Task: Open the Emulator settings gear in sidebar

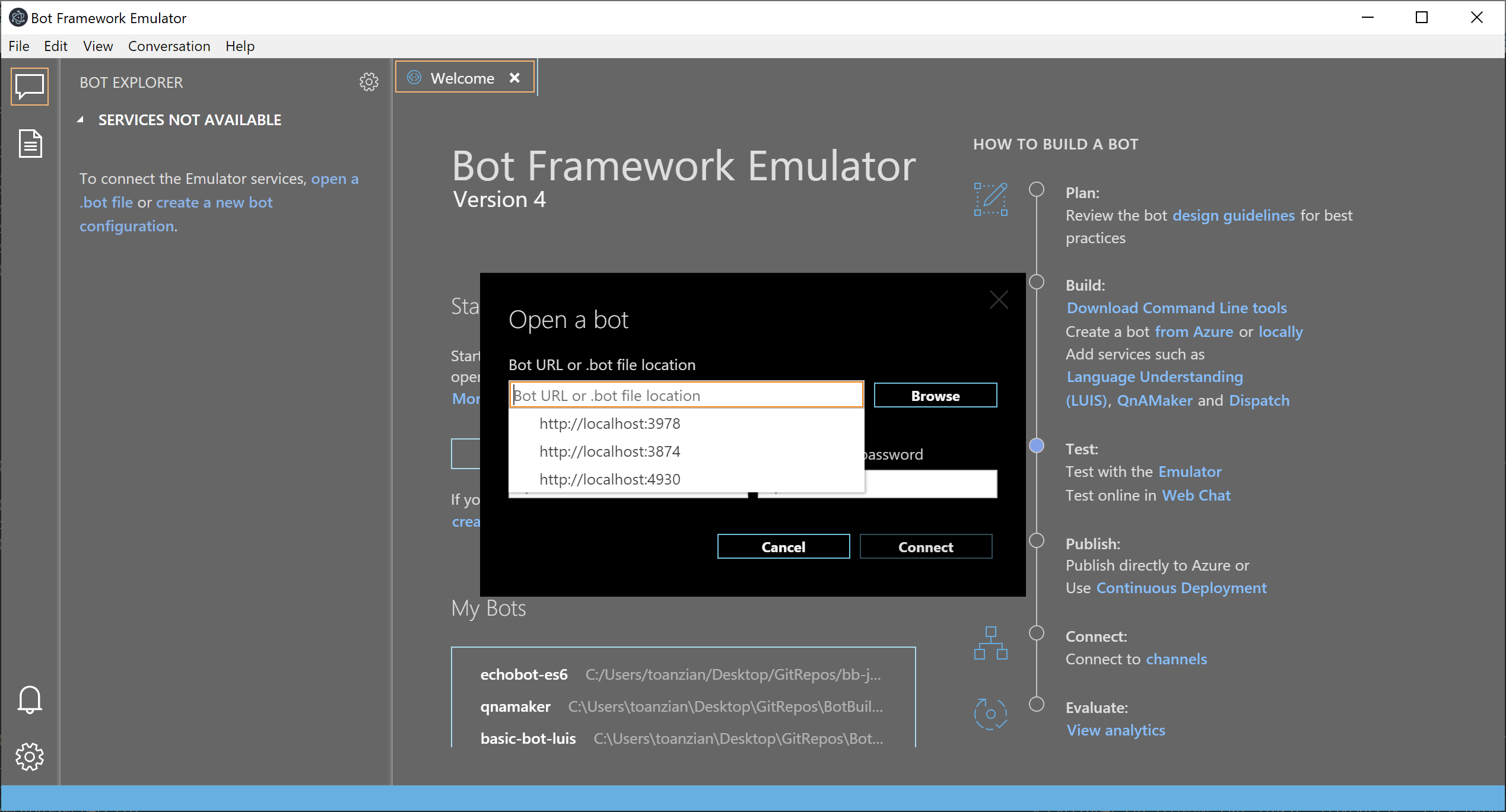Action: pos(30,757)
